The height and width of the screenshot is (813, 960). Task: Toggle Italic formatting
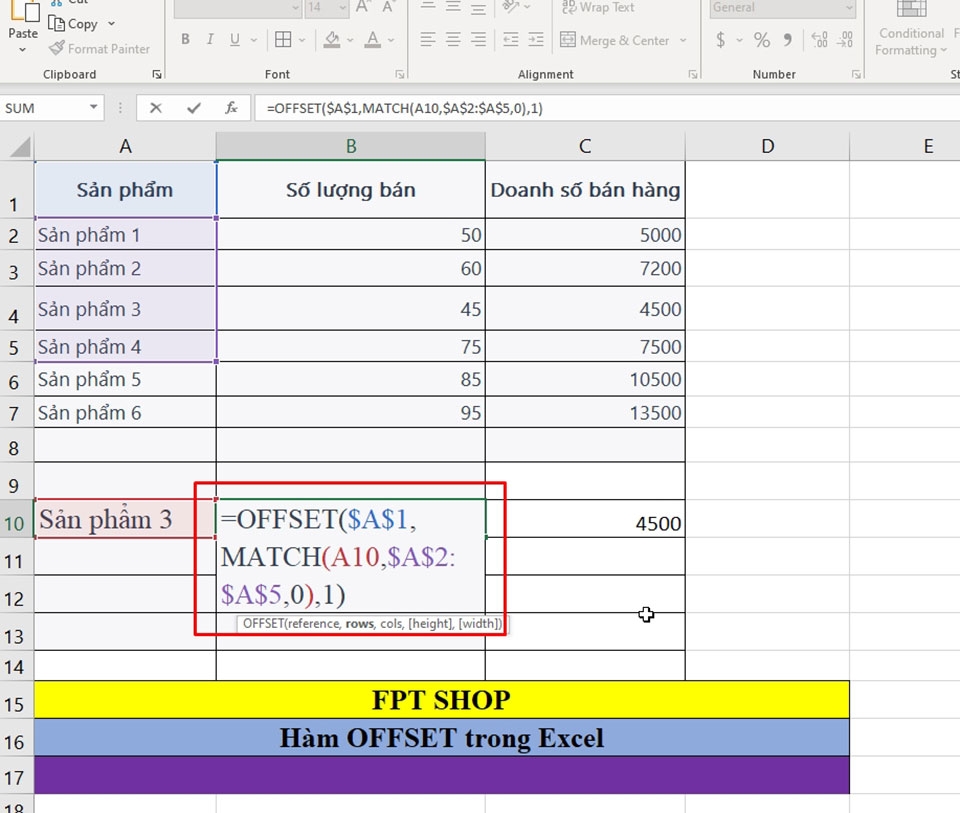click(x=210, y=40)
